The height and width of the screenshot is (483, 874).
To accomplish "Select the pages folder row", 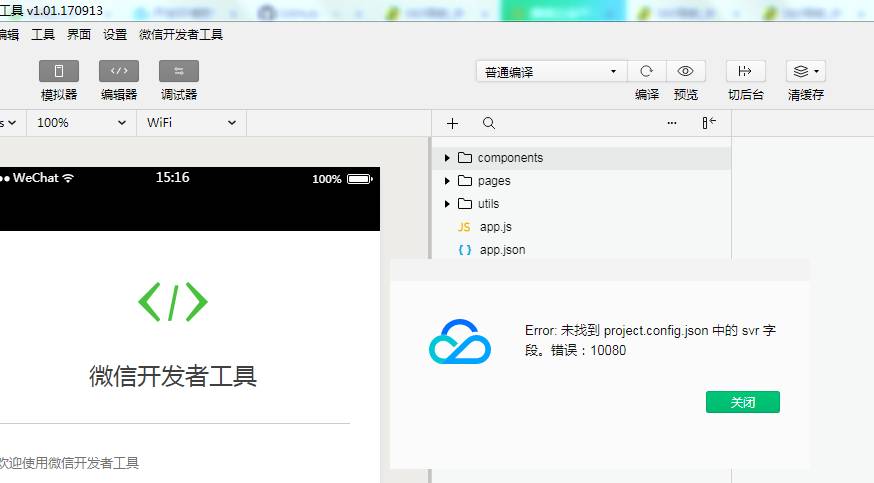I will tap(582, 181).
